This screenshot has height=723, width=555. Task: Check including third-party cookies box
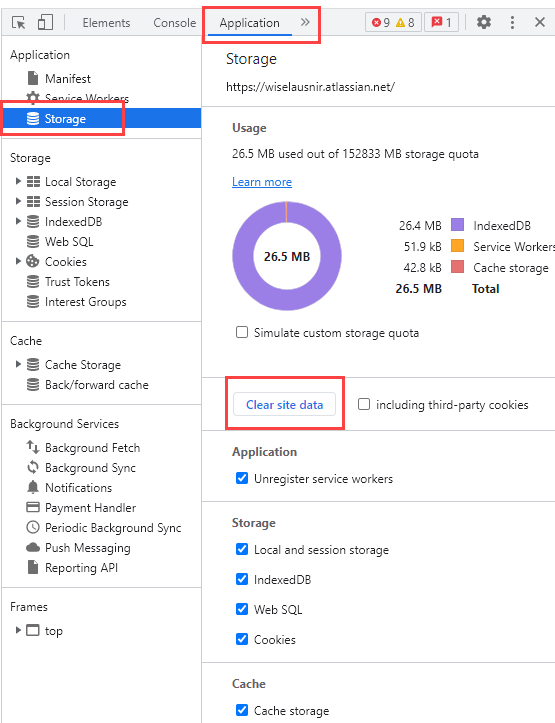(364, 404)
